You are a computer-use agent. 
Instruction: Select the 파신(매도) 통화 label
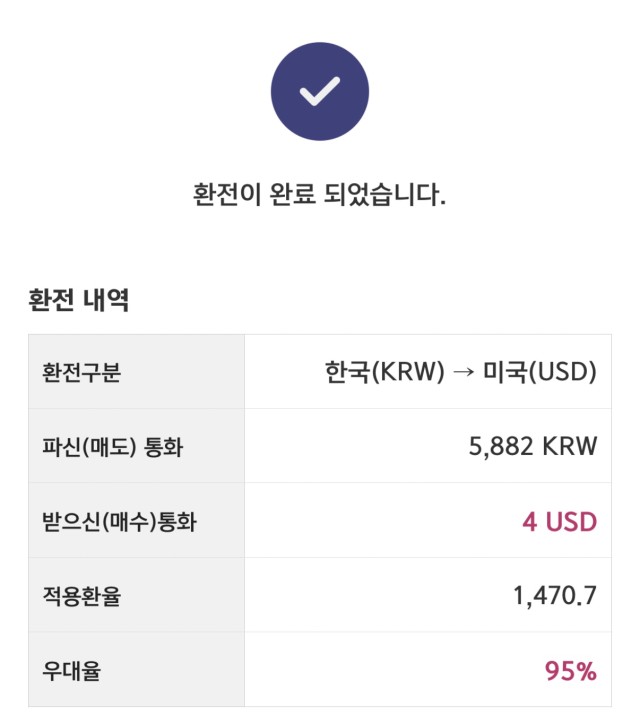(x=113, y=446)
